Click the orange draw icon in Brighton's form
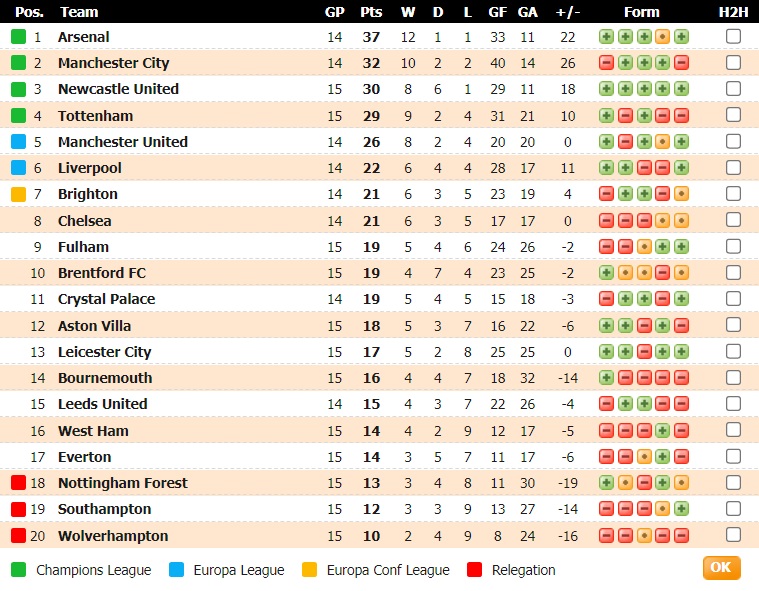This screenshot has width=759, height=591. click(x=681, y=194)
